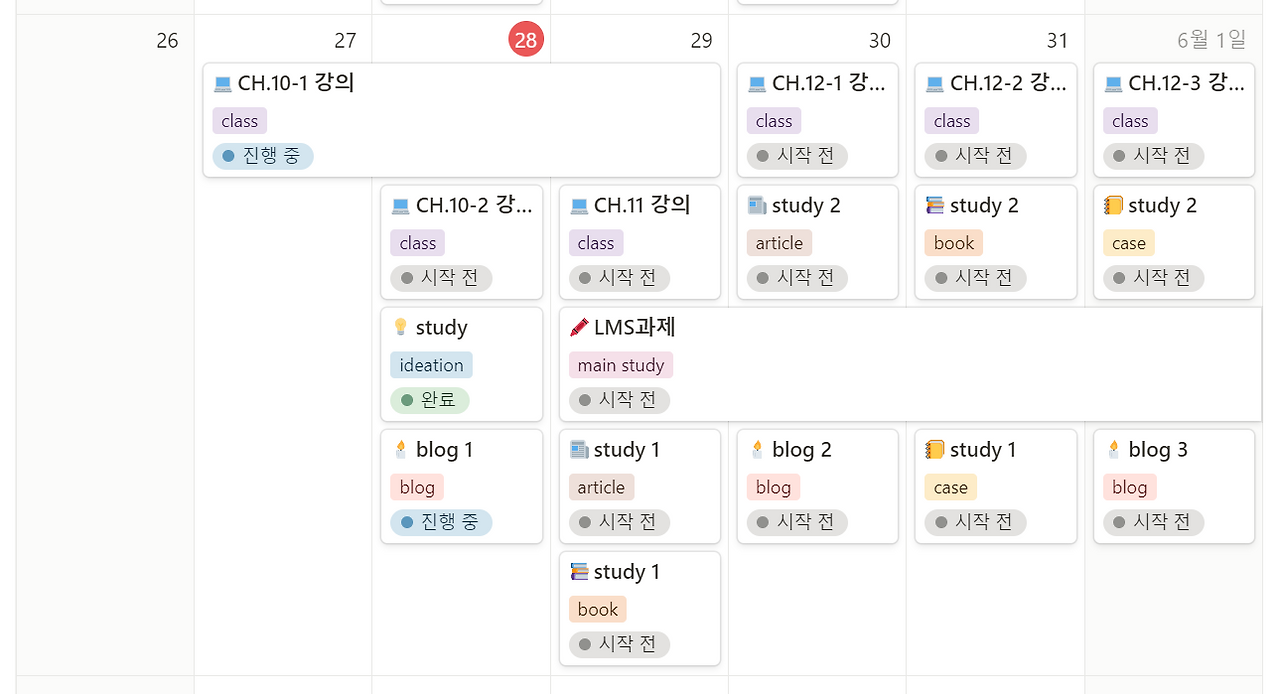The width and height of the screenshot is (1280, 694).
Task: Click the crayon icon on LMS과제 card
Action: point(578,327)
